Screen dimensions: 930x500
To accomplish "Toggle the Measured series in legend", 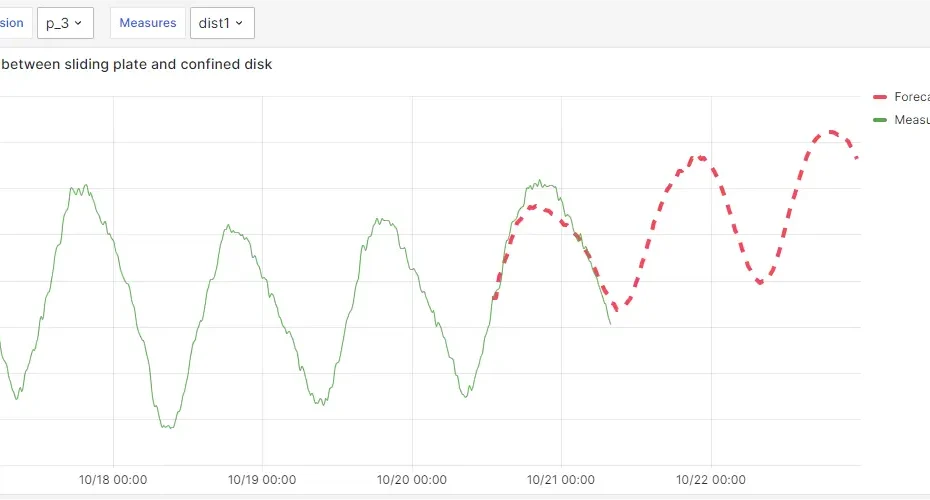I will (x=912, y=120).
